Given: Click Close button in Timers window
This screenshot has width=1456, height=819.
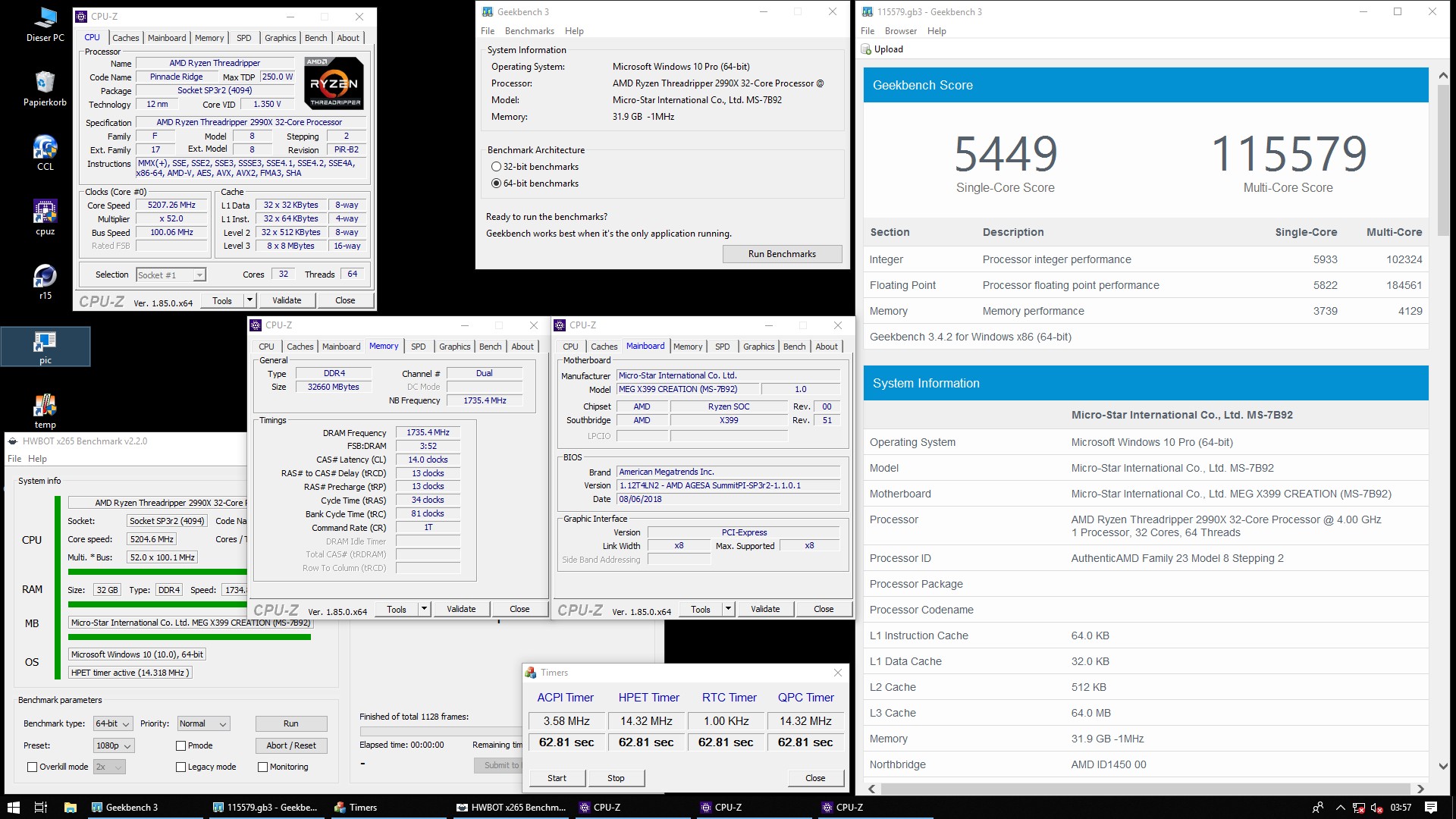Looking at the screenshot, I should [x=815, y=779].
